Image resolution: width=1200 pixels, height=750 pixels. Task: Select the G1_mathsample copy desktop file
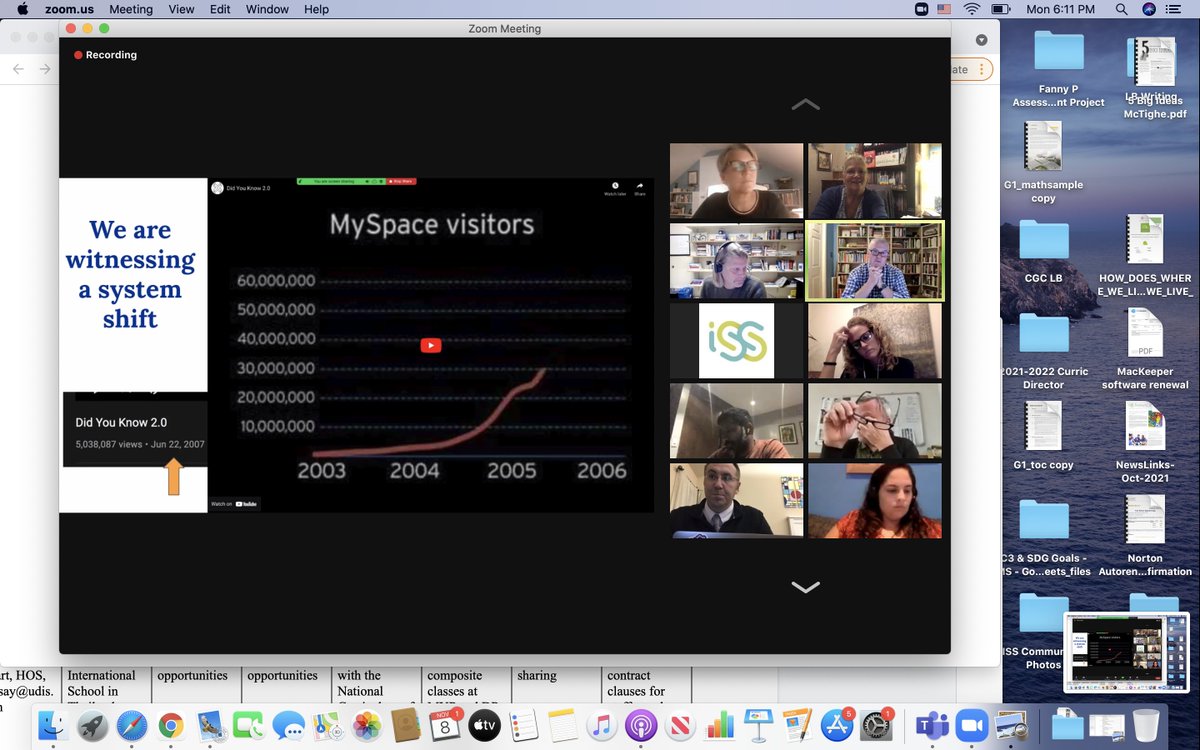[x=1043, y=161]
